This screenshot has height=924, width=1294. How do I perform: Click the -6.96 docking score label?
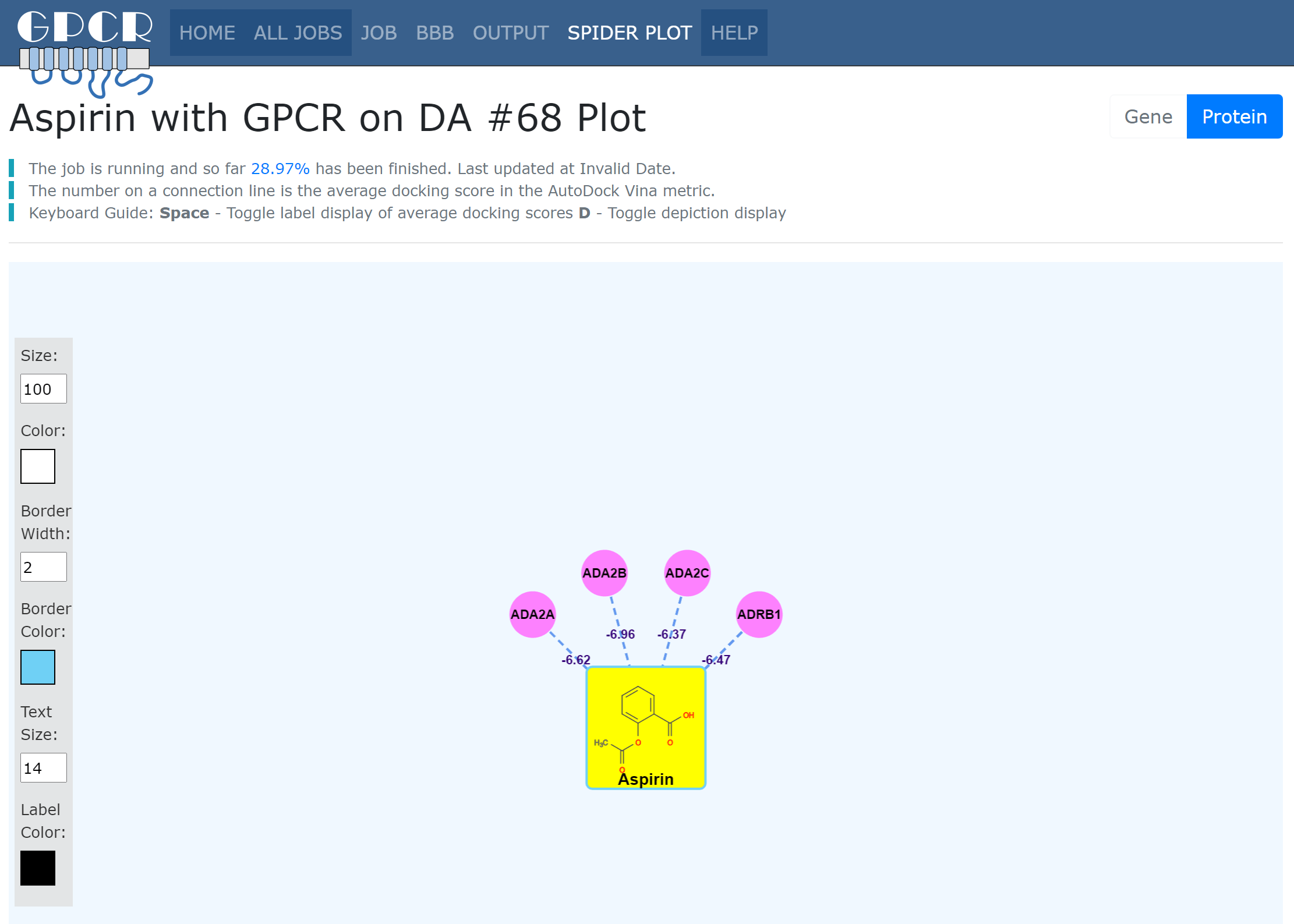coord(620,634)
